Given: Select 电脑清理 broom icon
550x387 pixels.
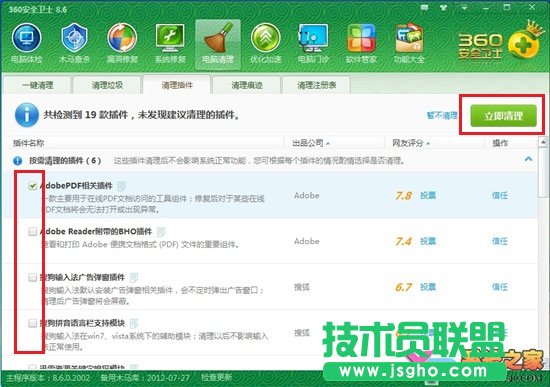Looking at the screenshot, I should pos(218,44).
